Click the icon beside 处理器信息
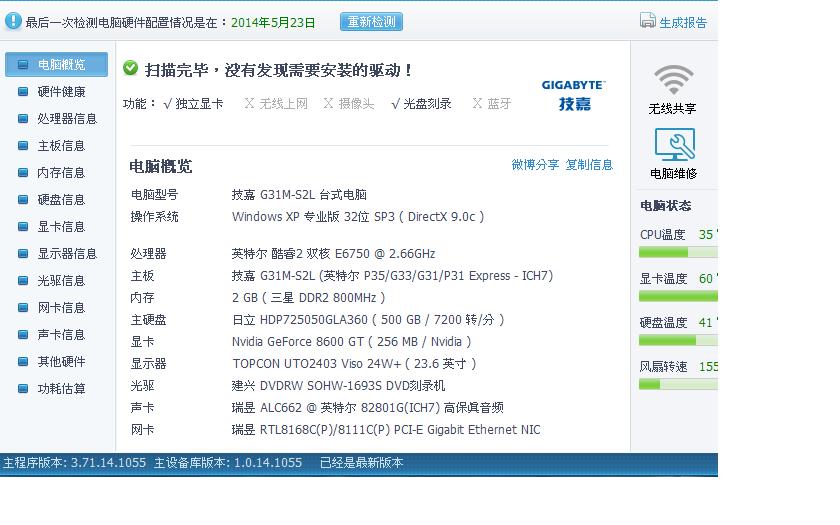Screen dimensions: 840x525 coord(23,118)
